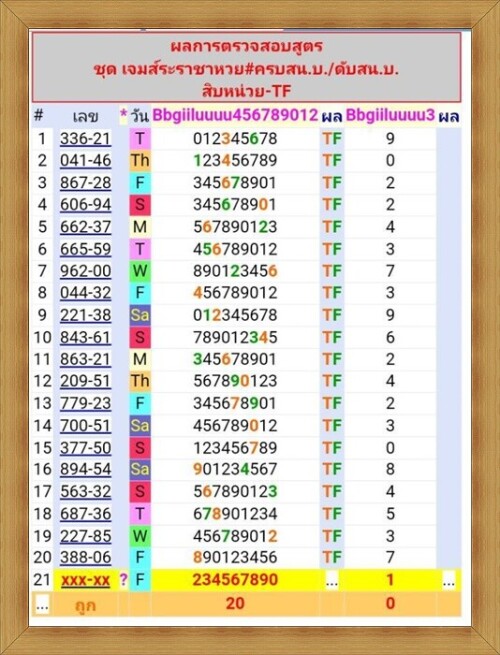Viewport: 500px width, 655px height.
Task: Click the ellipsis in bottom-left summary row
Action: pos(42,604)
